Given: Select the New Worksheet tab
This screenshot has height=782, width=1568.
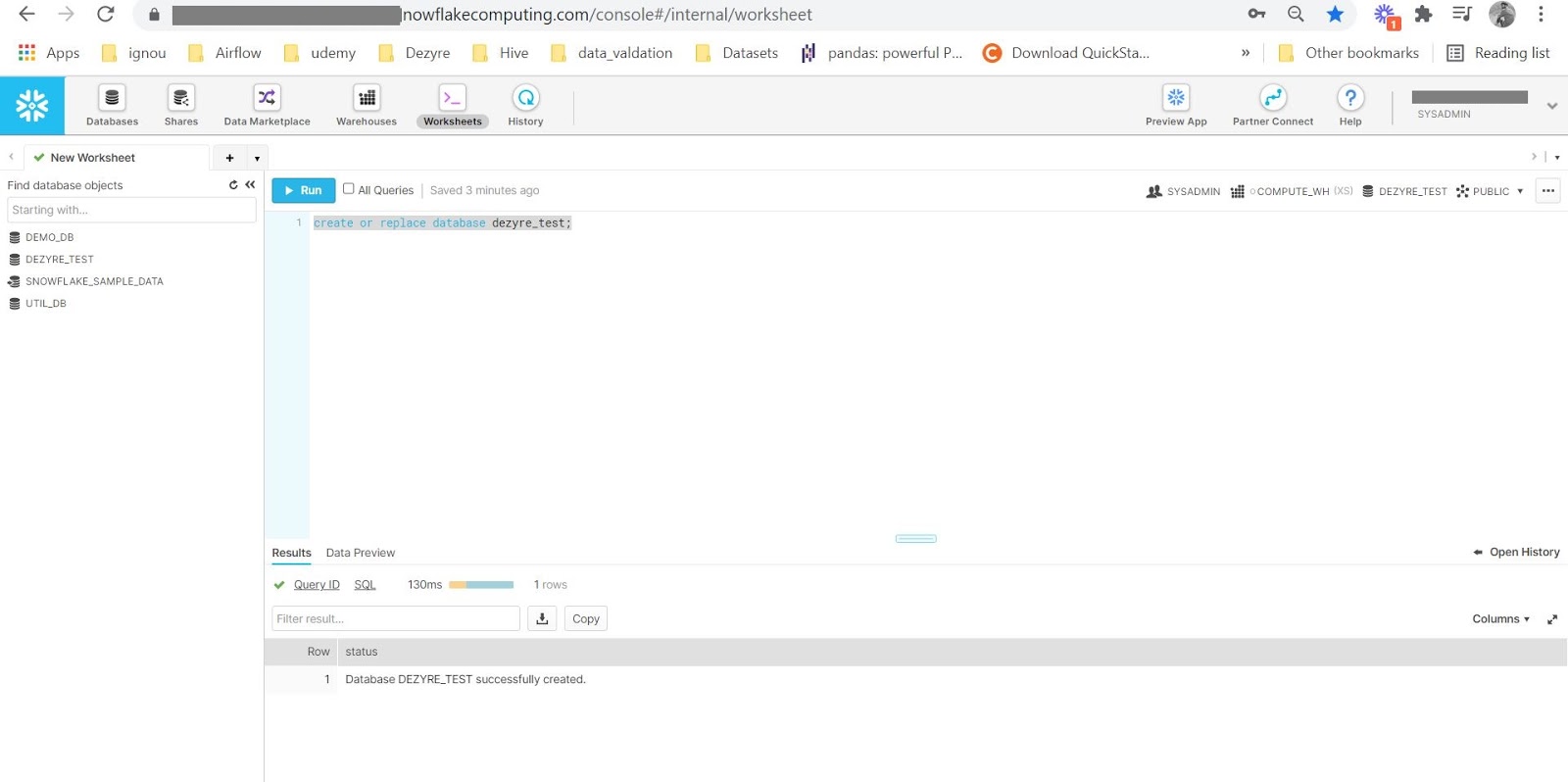Looking at the screenshot, I should tap(92, 158).
